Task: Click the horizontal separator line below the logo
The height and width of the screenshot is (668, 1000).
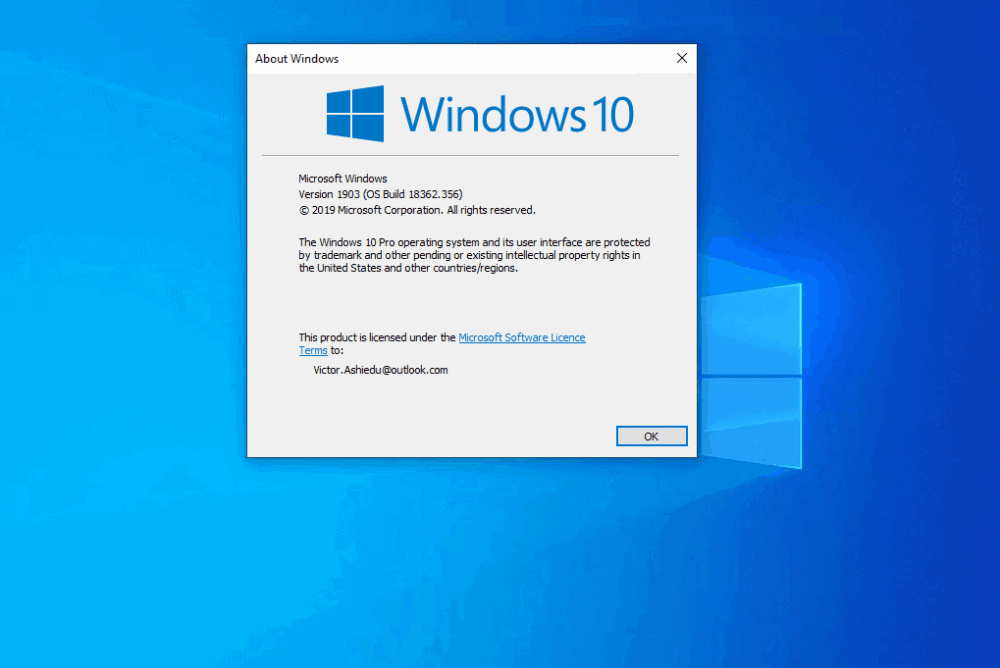Action: [470, 155]
